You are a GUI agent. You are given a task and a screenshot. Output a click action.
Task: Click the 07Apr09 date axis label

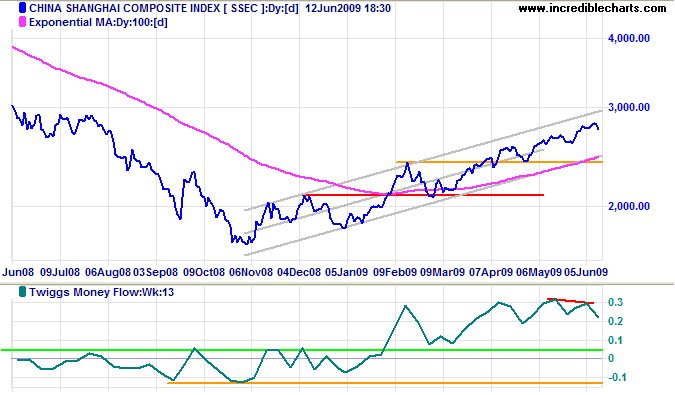[x=491, y=272]
